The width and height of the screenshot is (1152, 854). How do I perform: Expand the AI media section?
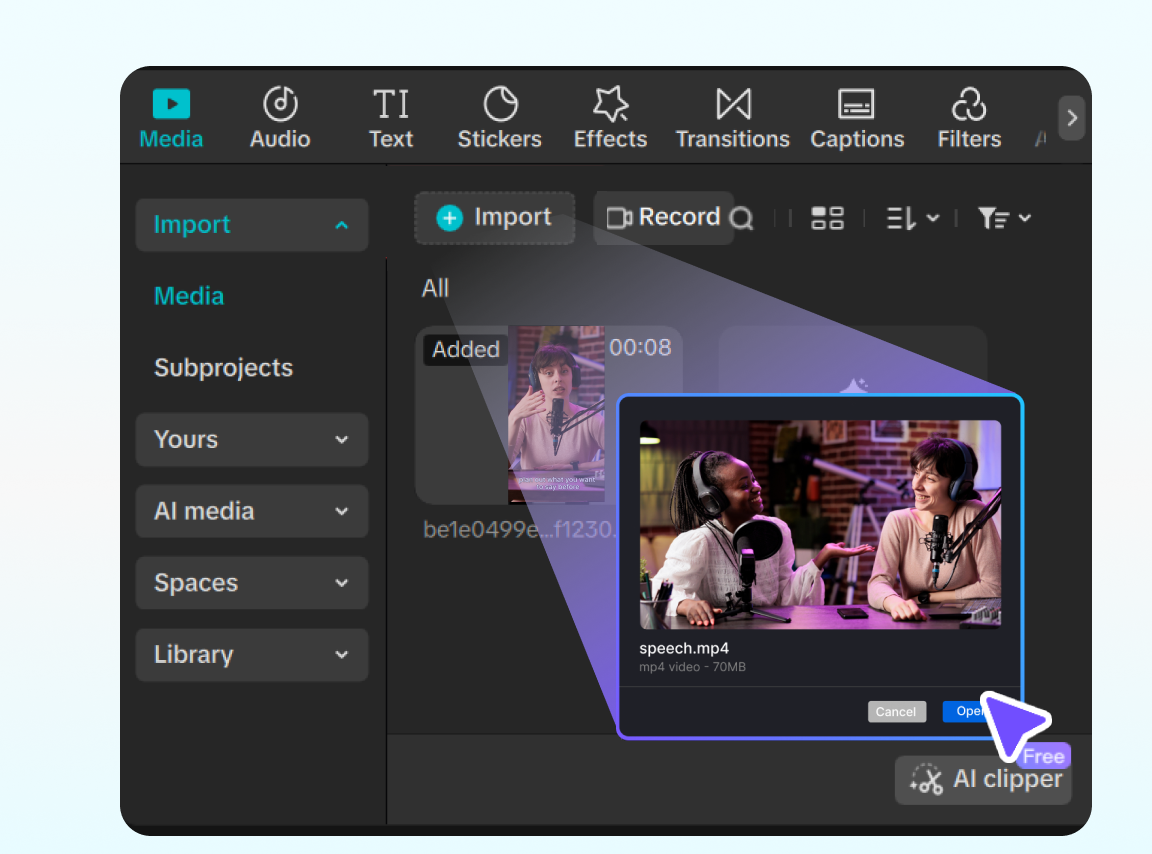coord(251,511)
